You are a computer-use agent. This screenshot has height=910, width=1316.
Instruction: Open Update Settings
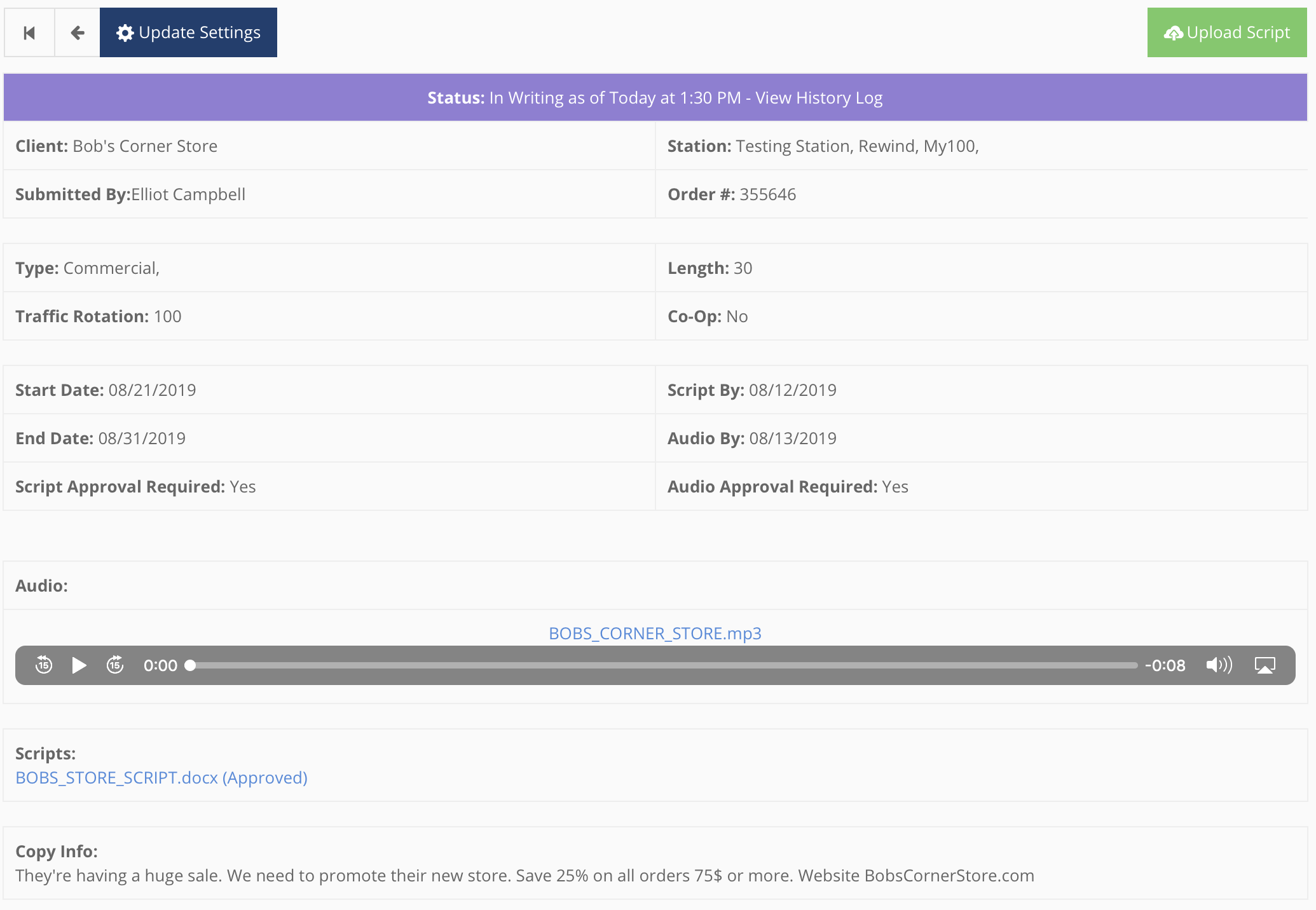[188, 32]
